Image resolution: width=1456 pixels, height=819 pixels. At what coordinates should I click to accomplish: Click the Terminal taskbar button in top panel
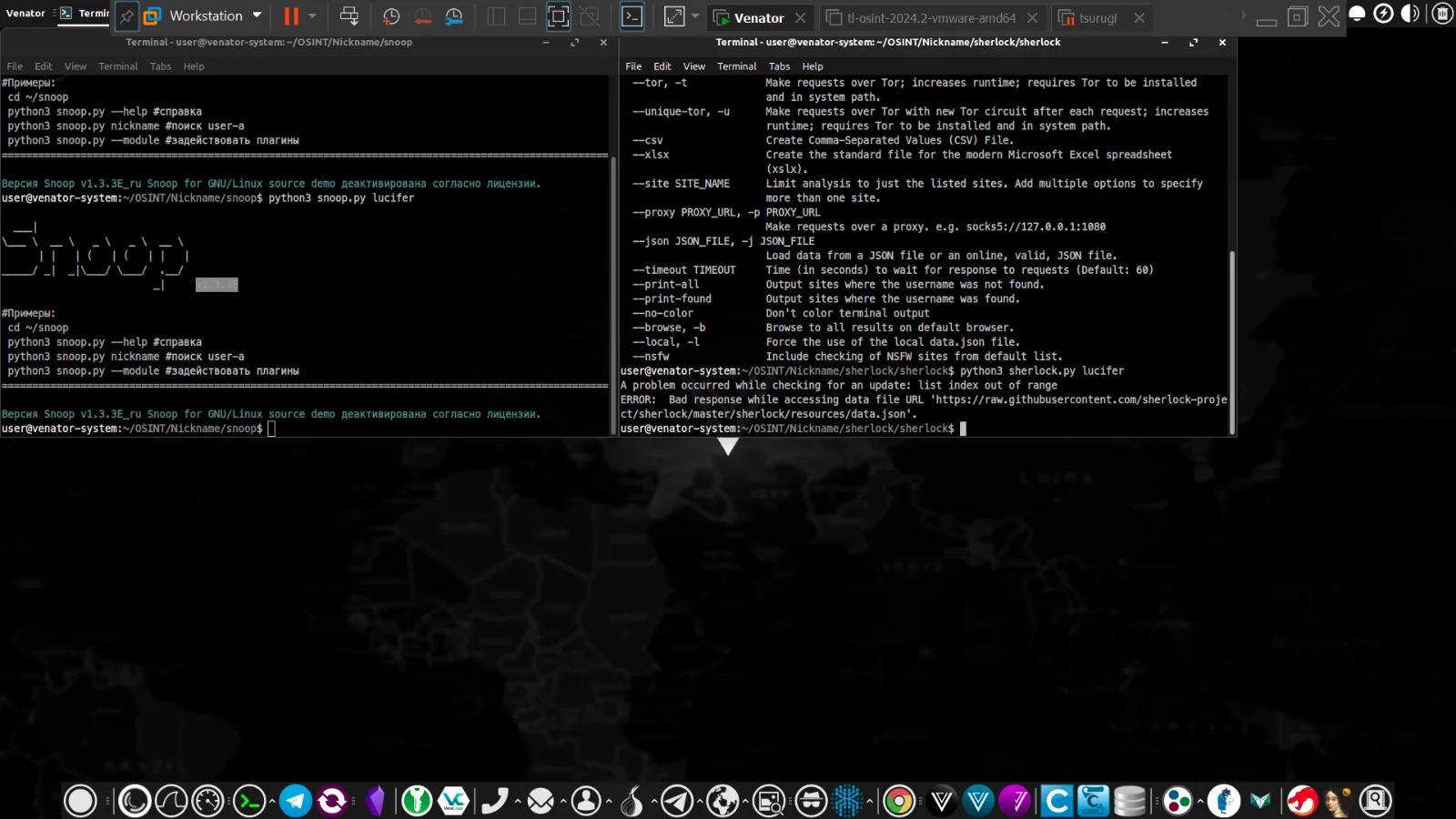point(84,13)
